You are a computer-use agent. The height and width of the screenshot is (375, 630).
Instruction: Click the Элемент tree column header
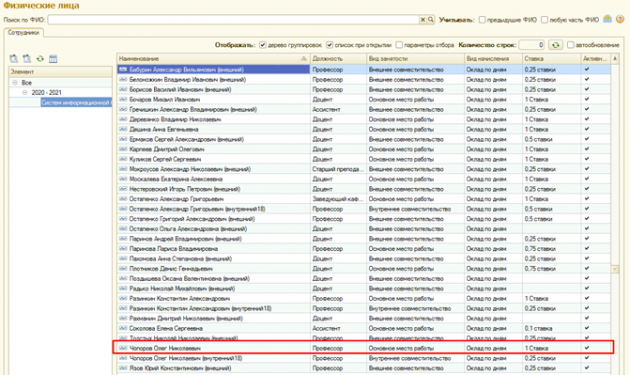(x=60, y=72)
